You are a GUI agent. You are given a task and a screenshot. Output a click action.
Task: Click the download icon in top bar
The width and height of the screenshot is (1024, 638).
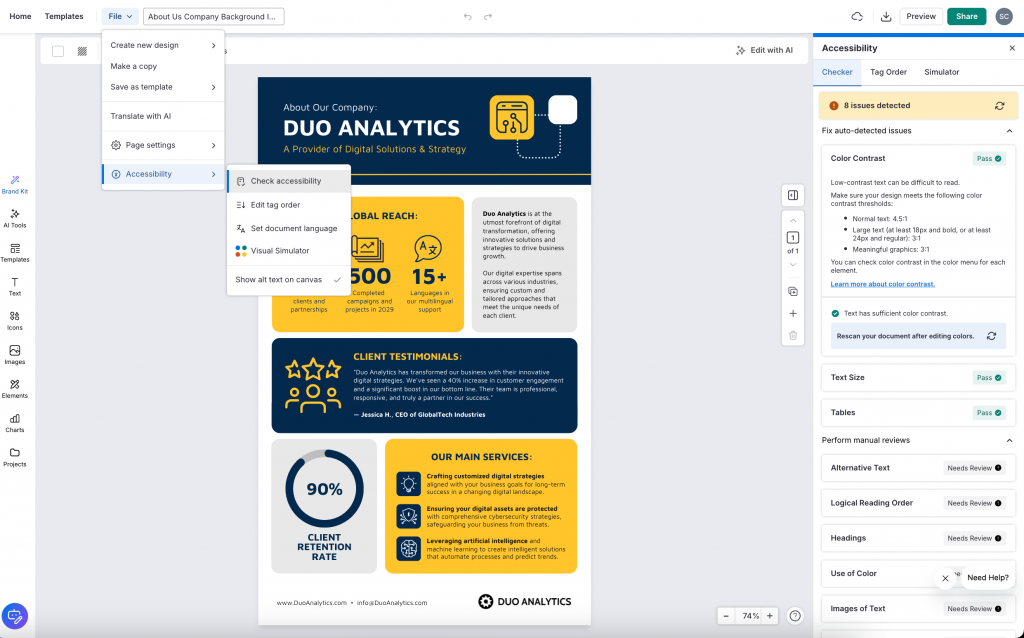[885, 16]
